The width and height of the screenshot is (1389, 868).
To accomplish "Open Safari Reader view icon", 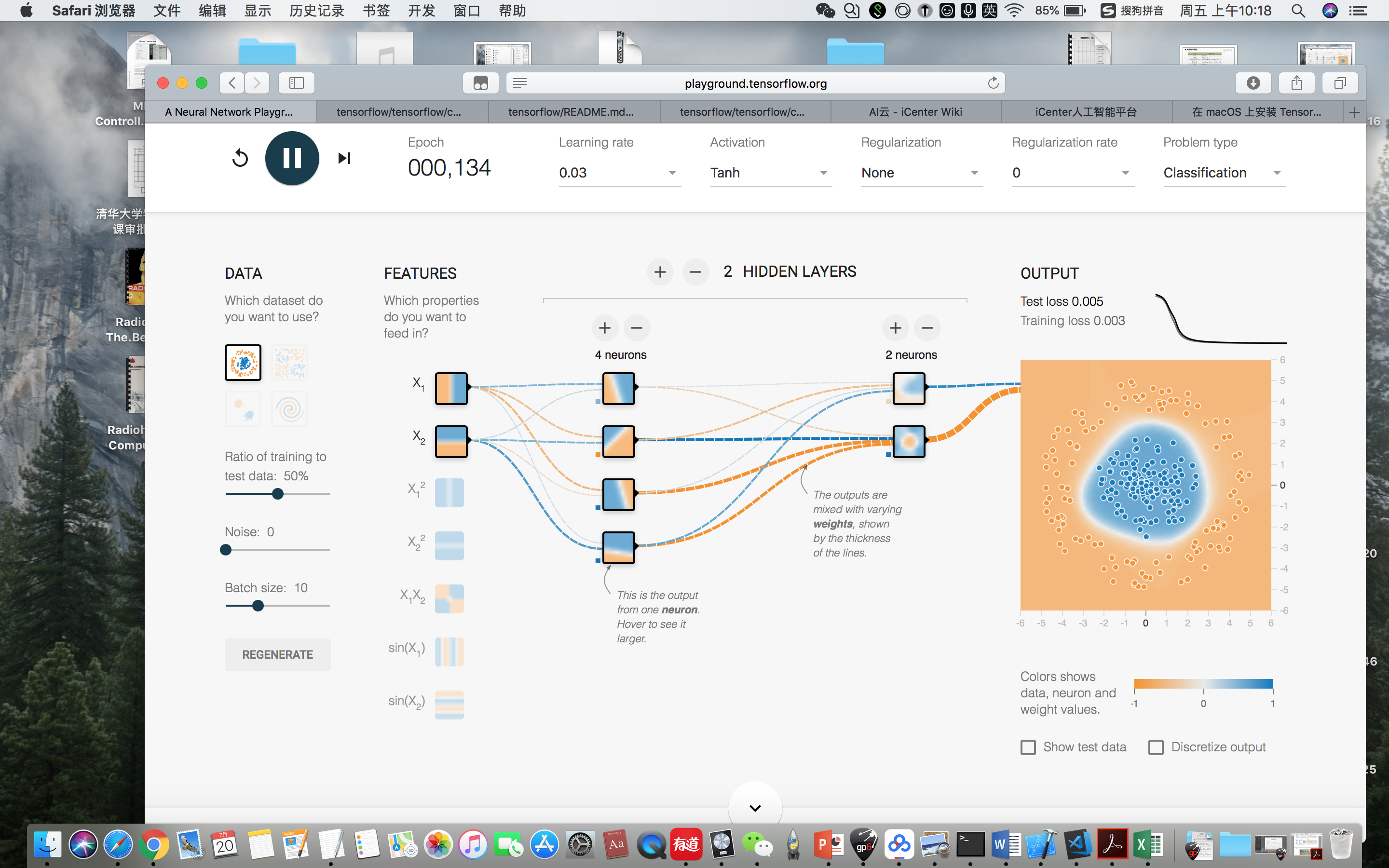I will tap(520, 83).
